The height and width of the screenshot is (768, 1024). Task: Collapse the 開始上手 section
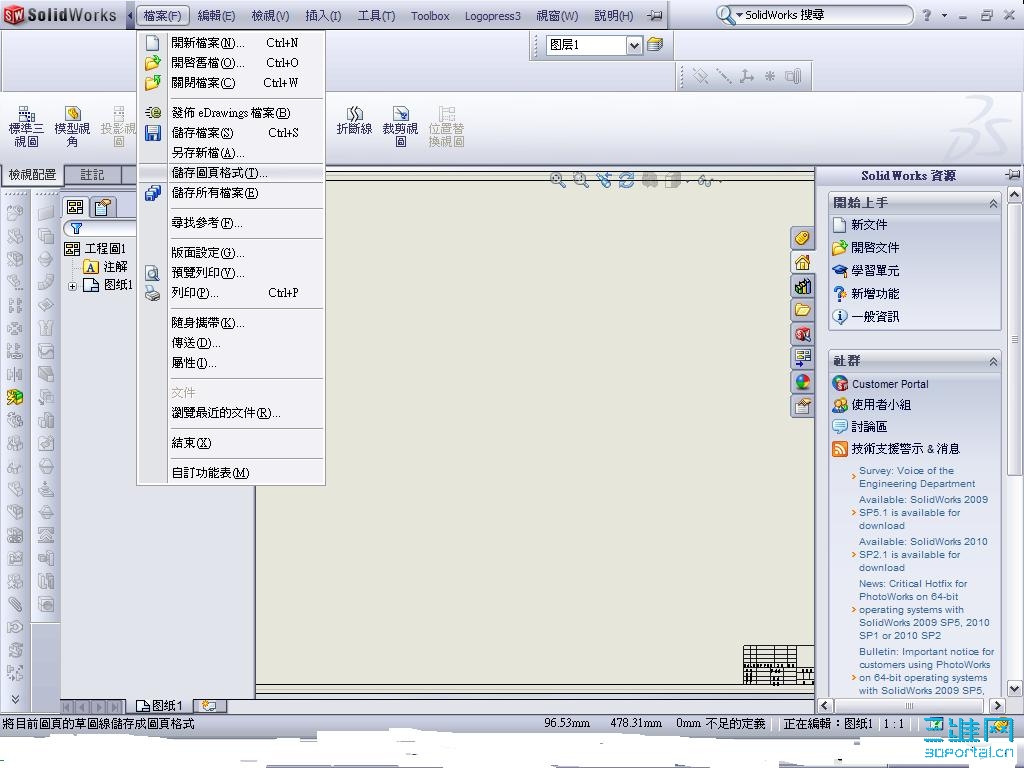[x=993, y=202]
